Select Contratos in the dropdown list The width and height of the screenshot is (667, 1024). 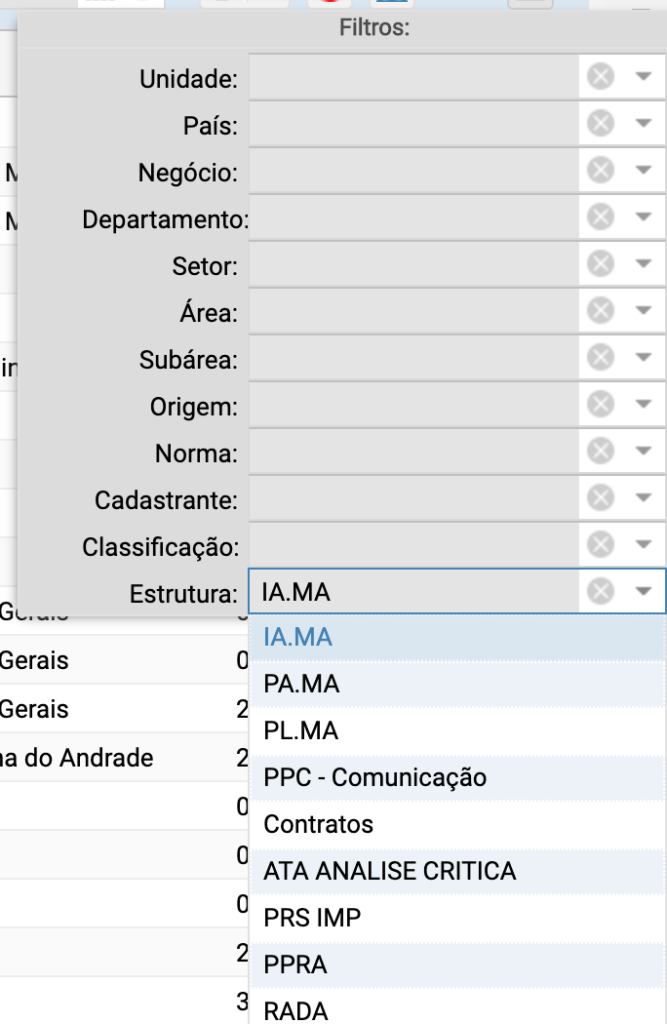point(318,824)
